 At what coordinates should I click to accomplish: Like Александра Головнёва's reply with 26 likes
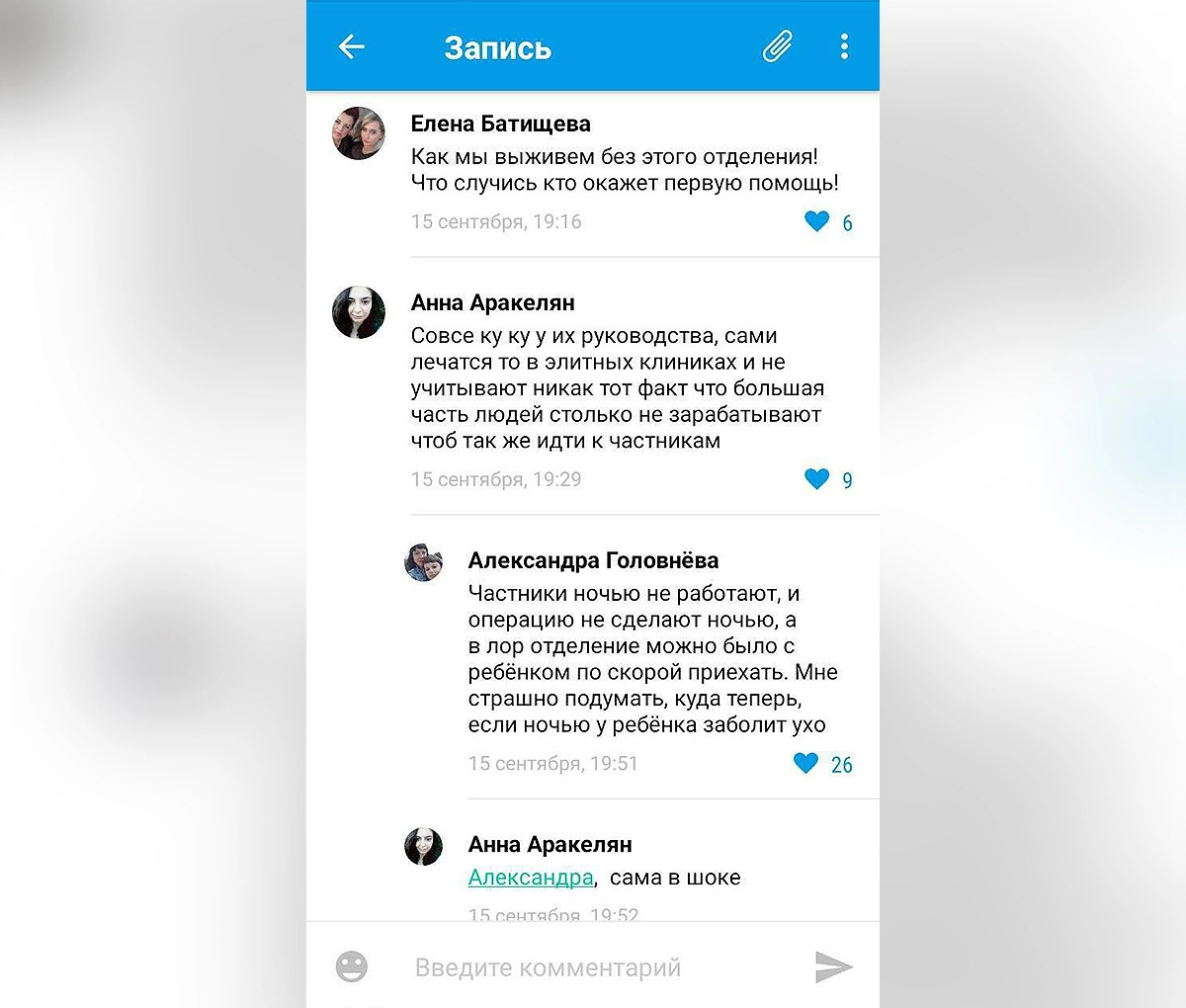806,763
